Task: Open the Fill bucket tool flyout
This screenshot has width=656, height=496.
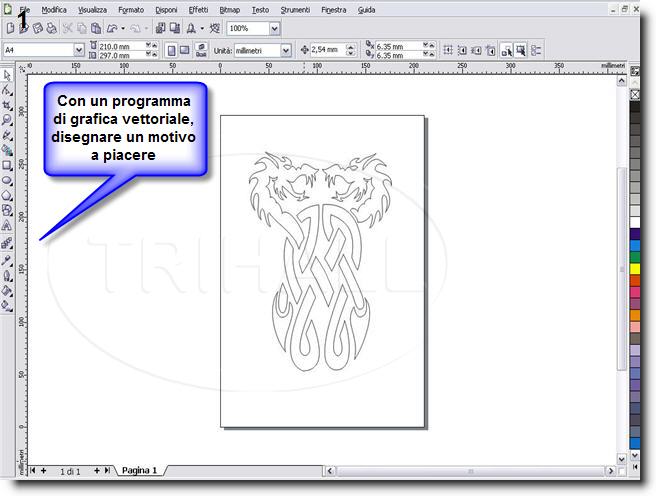Action: coord(7,291)
